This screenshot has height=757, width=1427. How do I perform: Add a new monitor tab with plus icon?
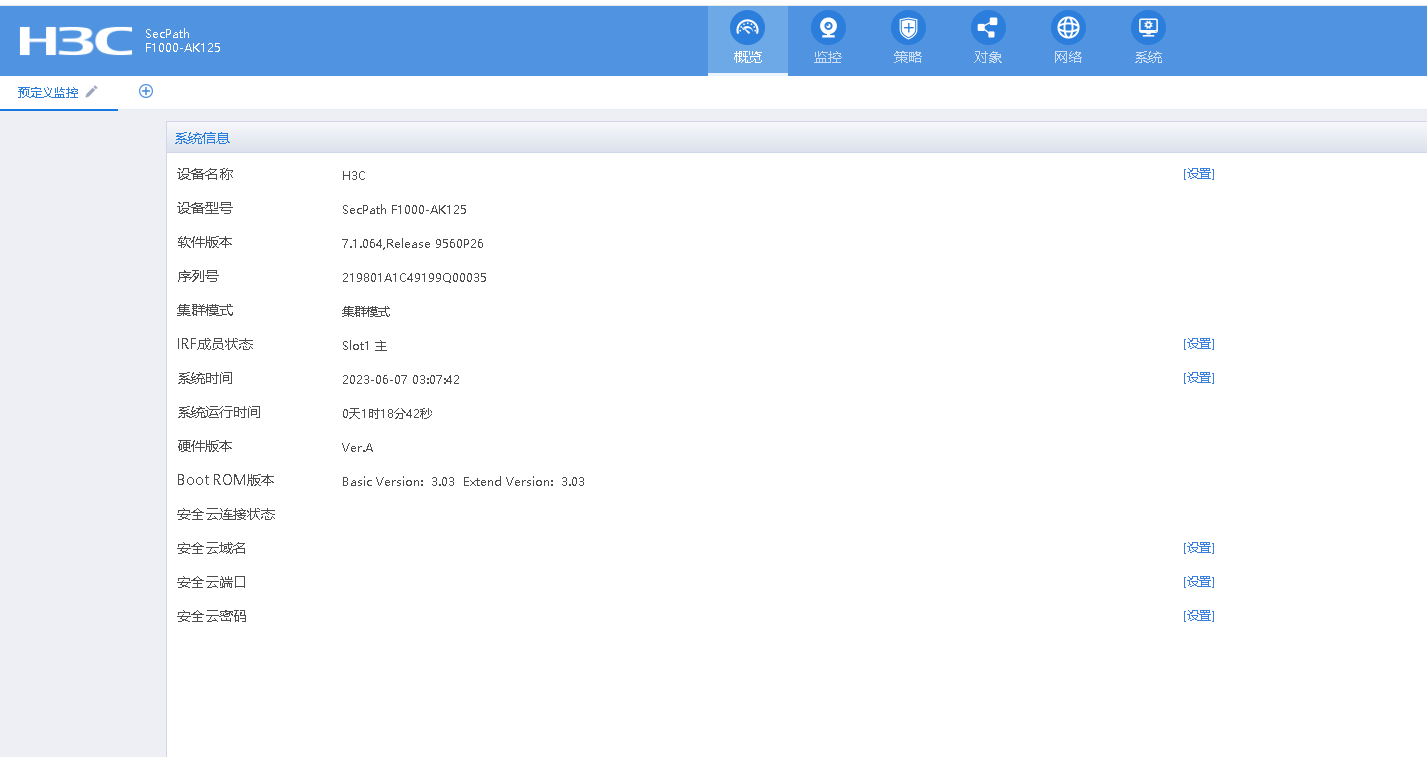pyautogui.click(x=146, y=91)
